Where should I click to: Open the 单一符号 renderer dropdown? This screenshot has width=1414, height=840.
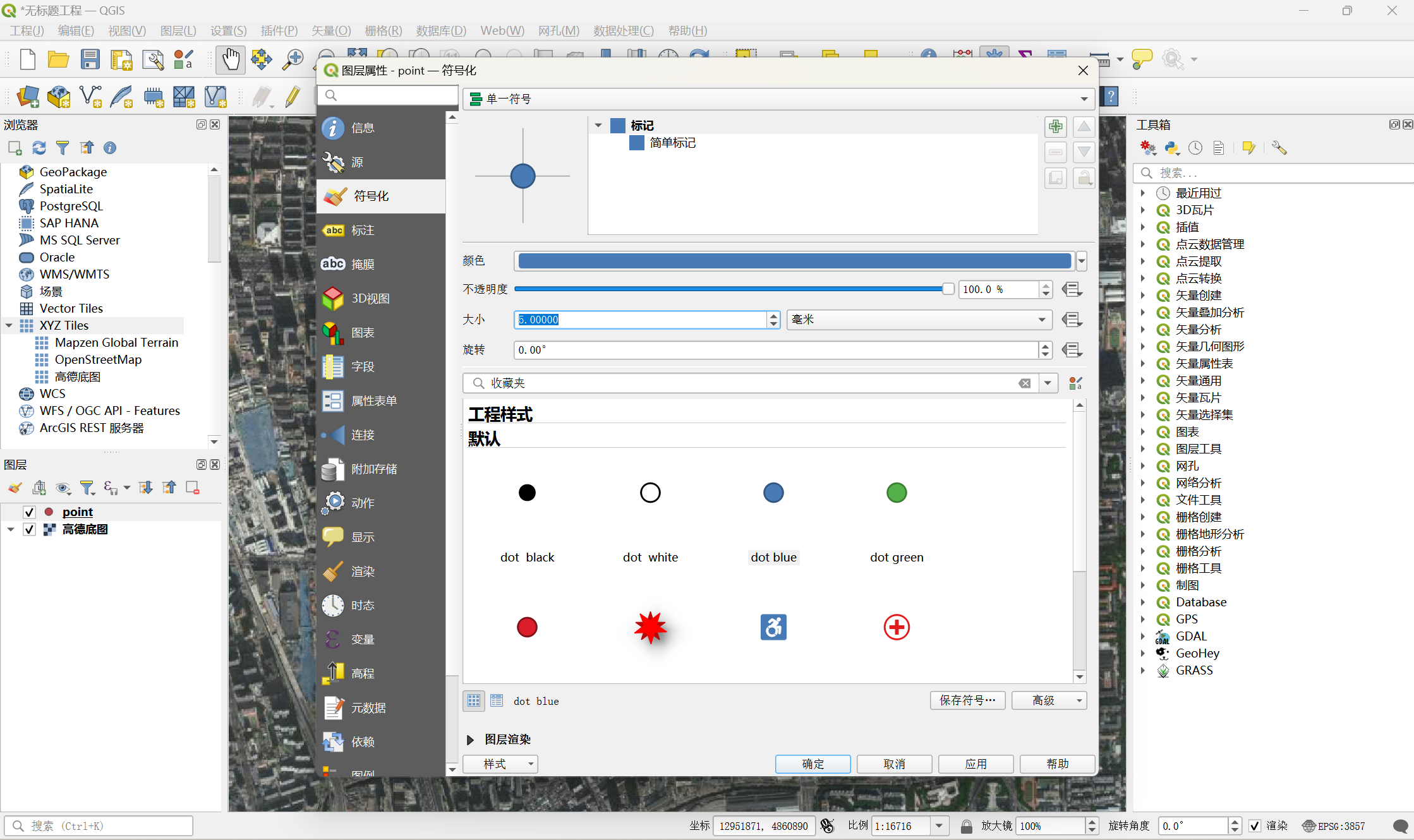pyautogui.click(x=780, y=99)
